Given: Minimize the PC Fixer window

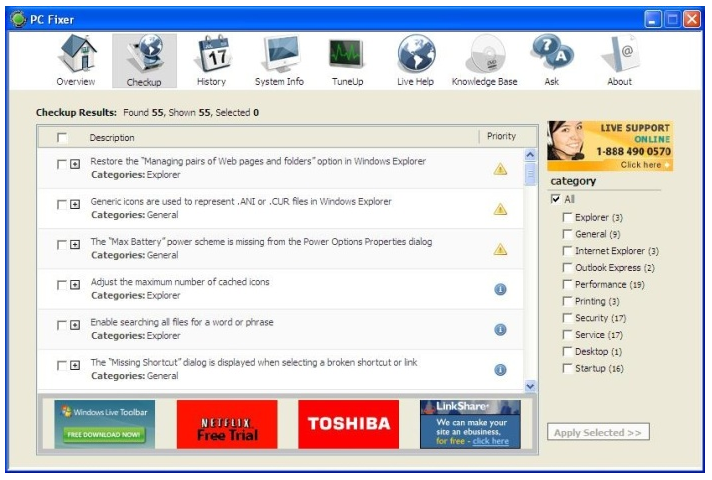Looking at the screenshot, I should [x=653, y=20].
